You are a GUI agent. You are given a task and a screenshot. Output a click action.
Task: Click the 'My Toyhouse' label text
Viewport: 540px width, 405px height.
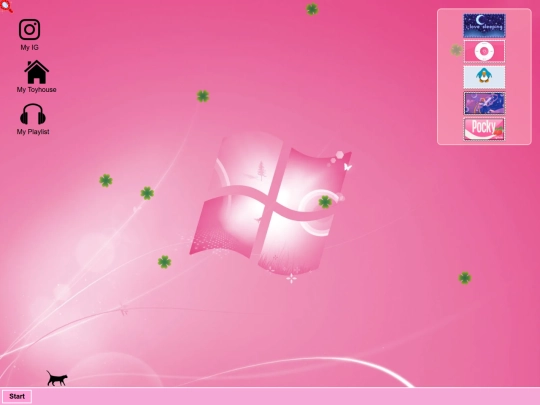[37, 90]
